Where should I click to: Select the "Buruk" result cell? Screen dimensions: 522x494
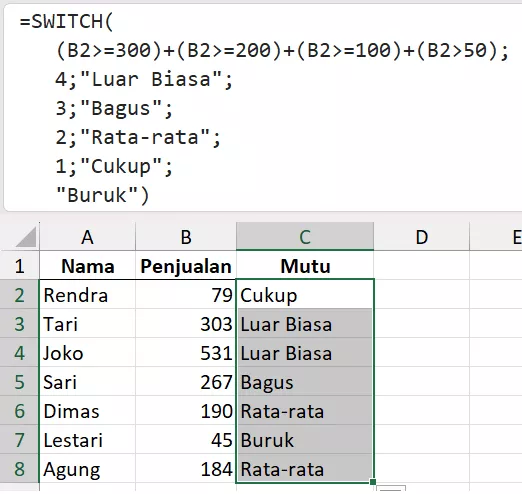point(305,440)
